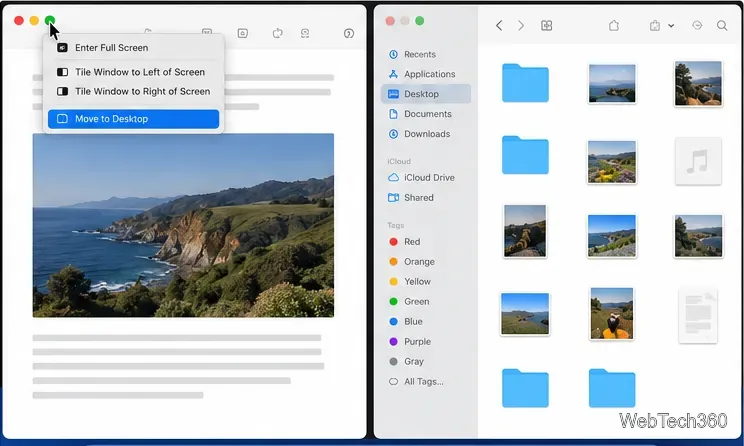
Task: Select the lake island photo beside the first folder
Action: tap(612, 84)
